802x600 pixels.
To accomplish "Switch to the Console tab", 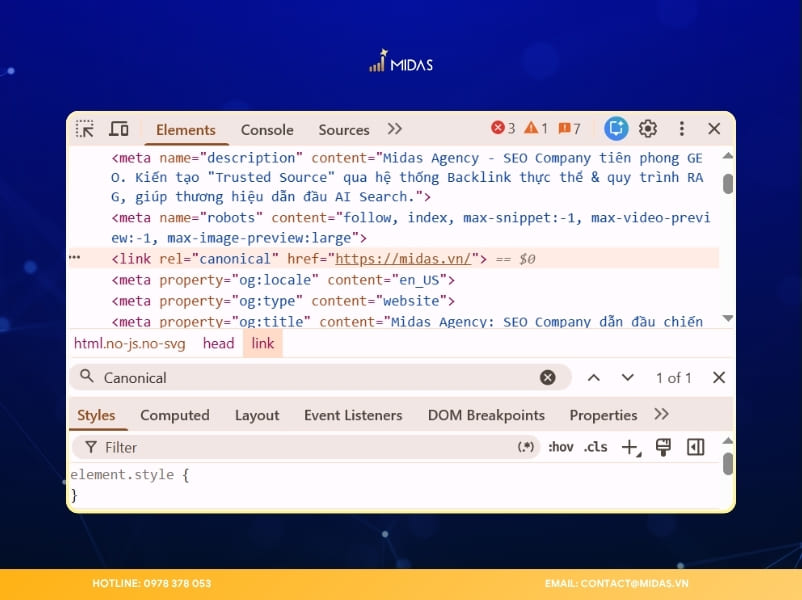I will pos(267,130).
